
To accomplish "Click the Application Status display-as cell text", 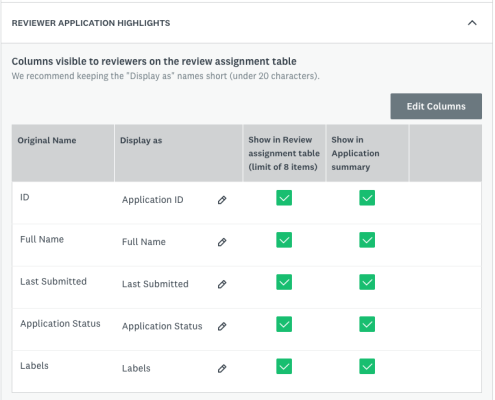I will pos(162,326).
